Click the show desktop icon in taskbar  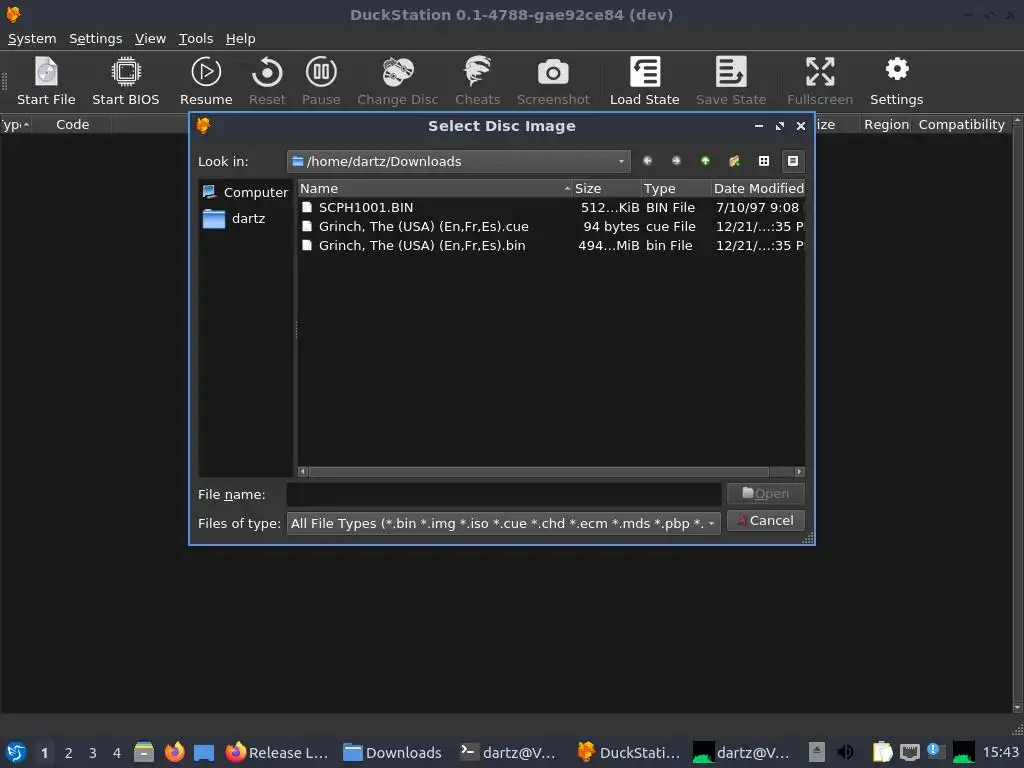coord(204,753)
